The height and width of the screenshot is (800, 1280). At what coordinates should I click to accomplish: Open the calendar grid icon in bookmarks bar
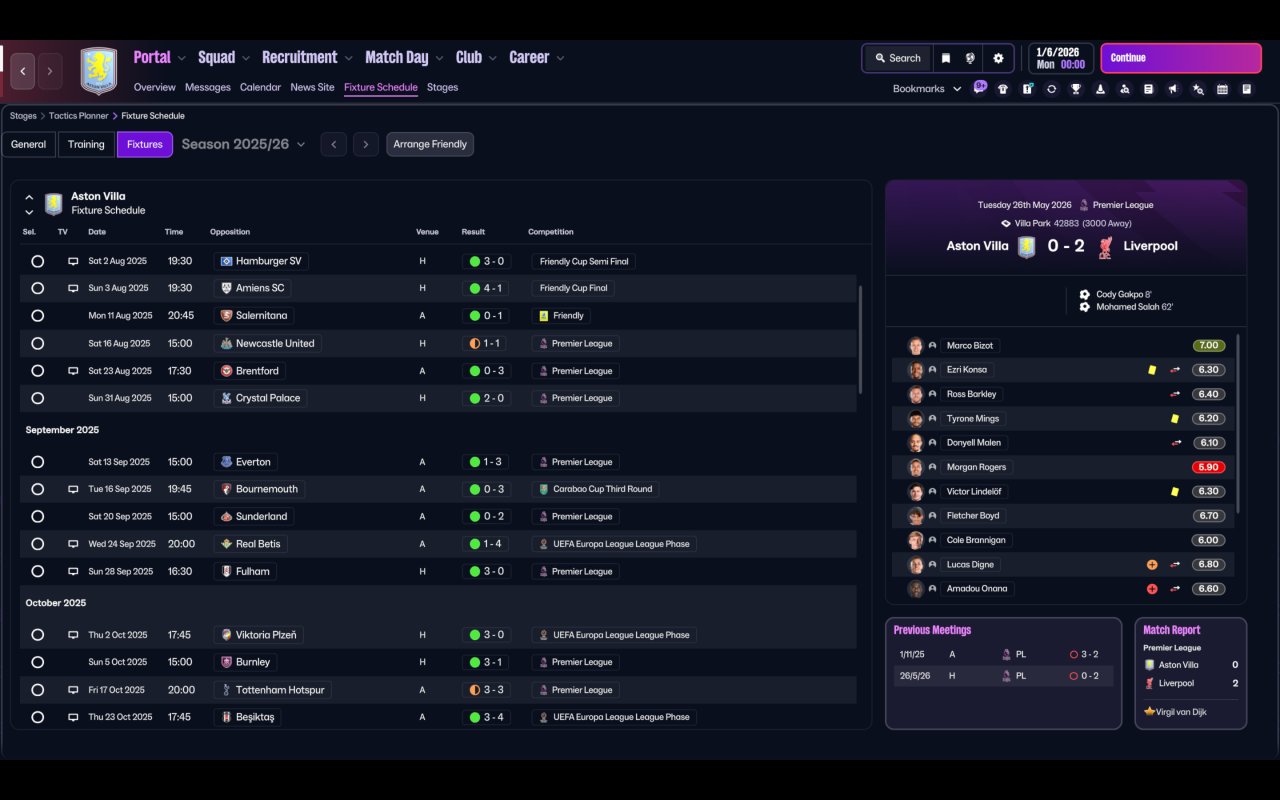1222,89
